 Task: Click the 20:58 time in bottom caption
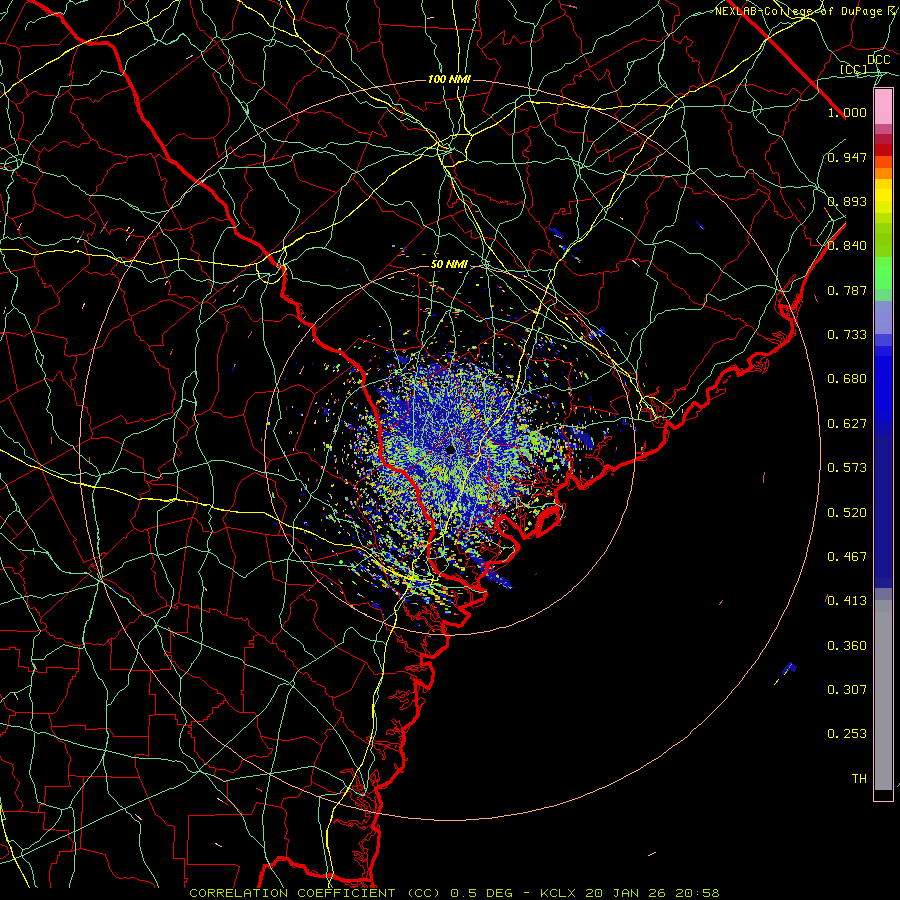click(x=698, y=893)
